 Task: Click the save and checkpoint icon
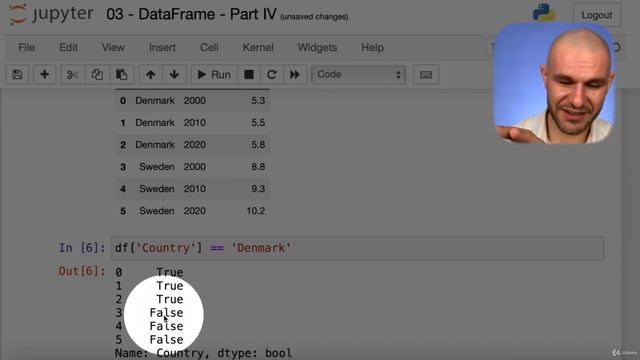click(17, 74)
